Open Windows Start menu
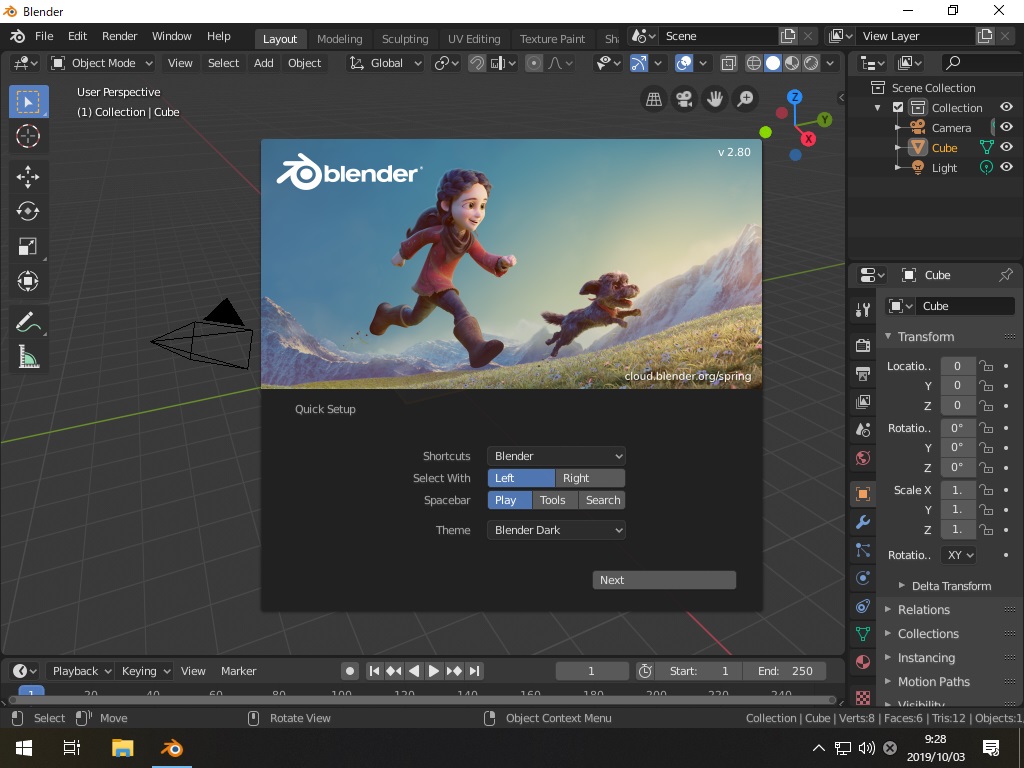This screenshot has width=1024, height=768. click(x=24, y=748)
